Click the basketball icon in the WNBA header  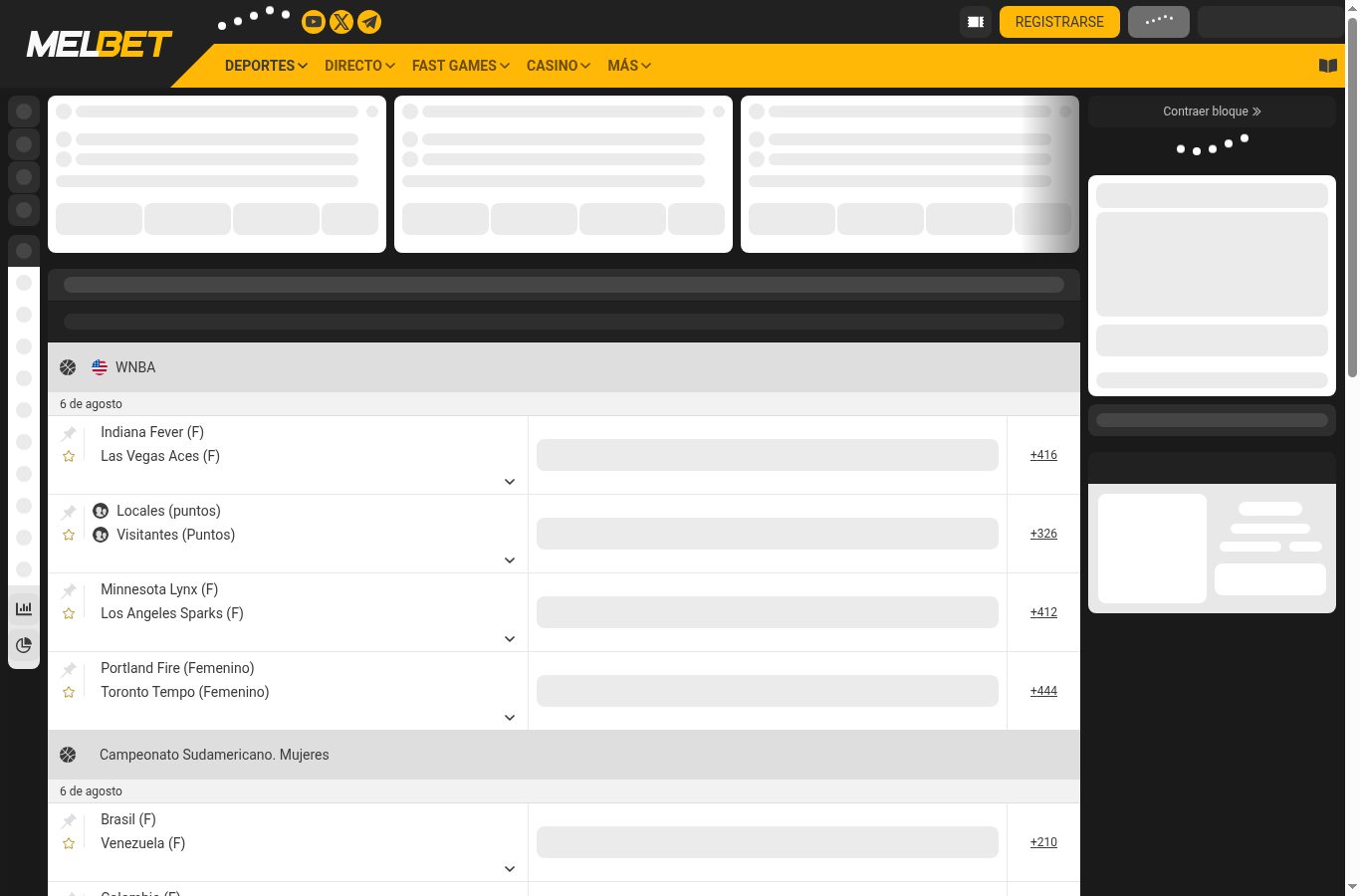(68, 367)
